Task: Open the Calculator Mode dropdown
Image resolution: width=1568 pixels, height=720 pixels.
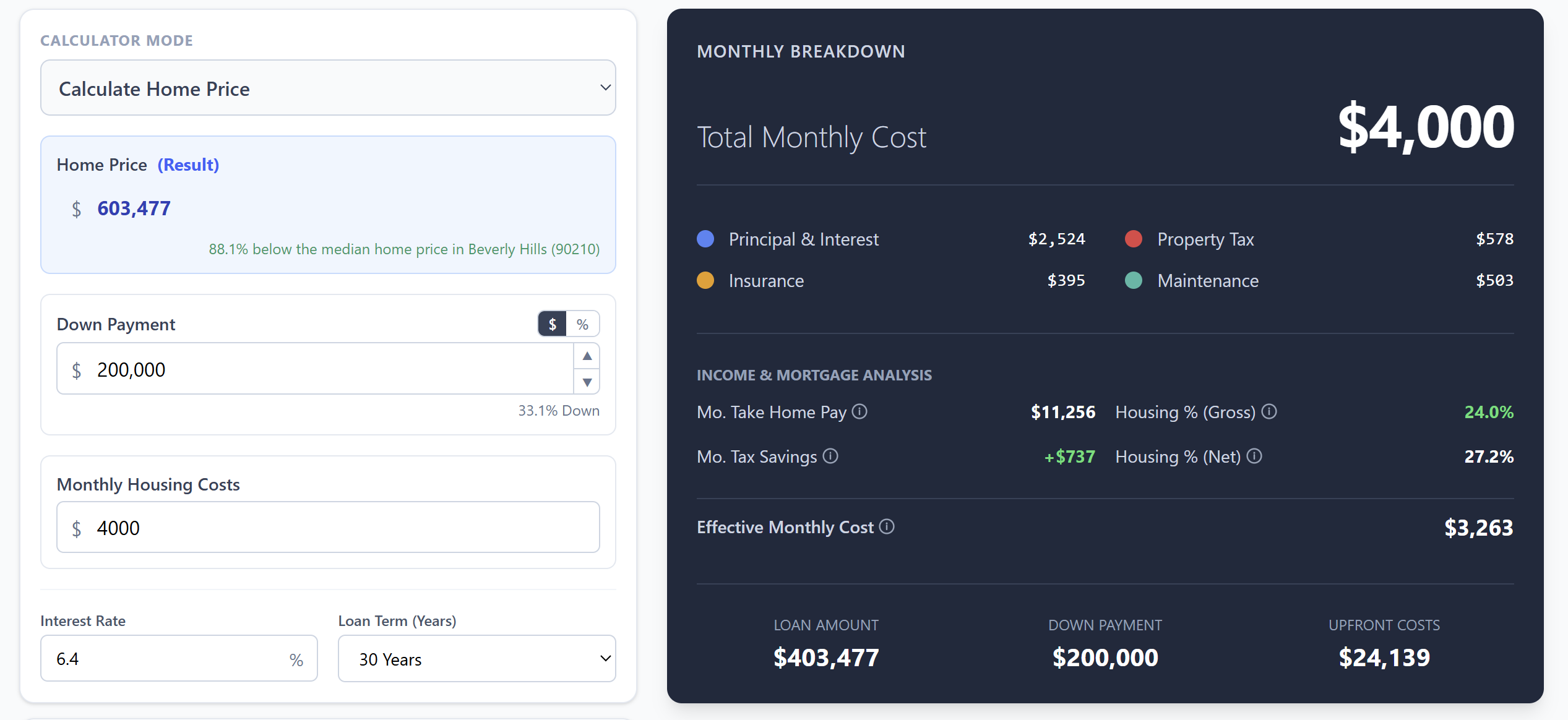Action: coord(328,88)
